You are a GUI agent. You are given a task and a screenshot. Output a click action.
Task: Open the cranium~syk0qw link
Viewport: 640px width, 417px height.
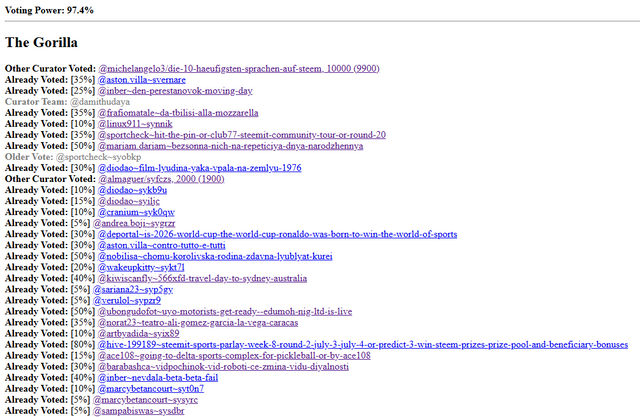tap(136, 212)
